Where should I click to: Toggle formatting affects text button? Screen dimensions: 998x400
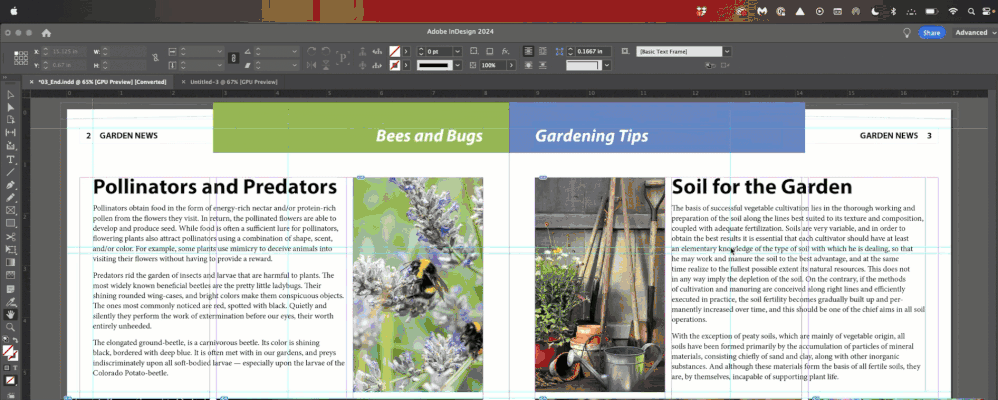(x=13, y=368)
